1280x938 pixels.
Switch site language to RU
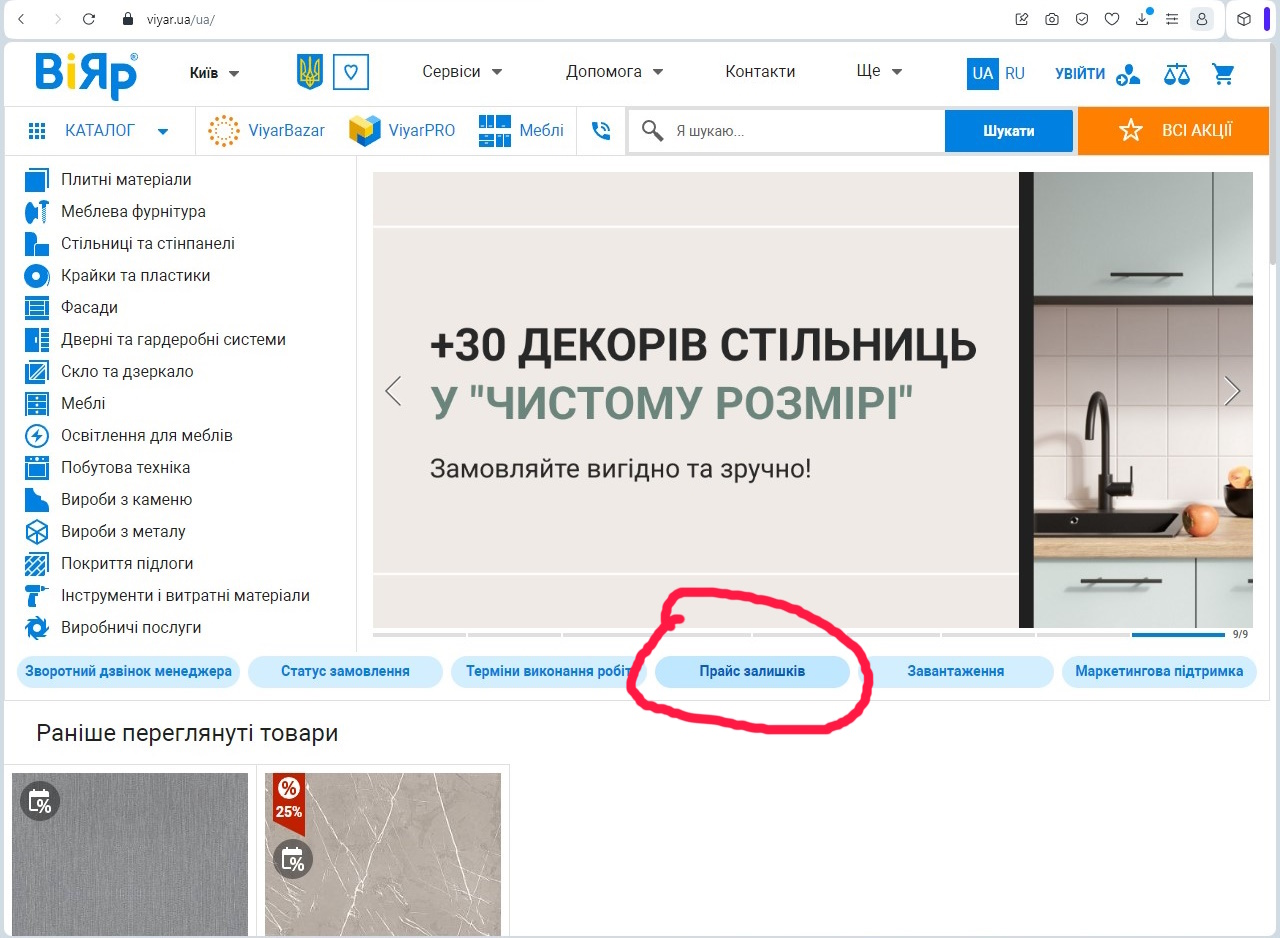pyautogui.click(x=1015, y=73)
